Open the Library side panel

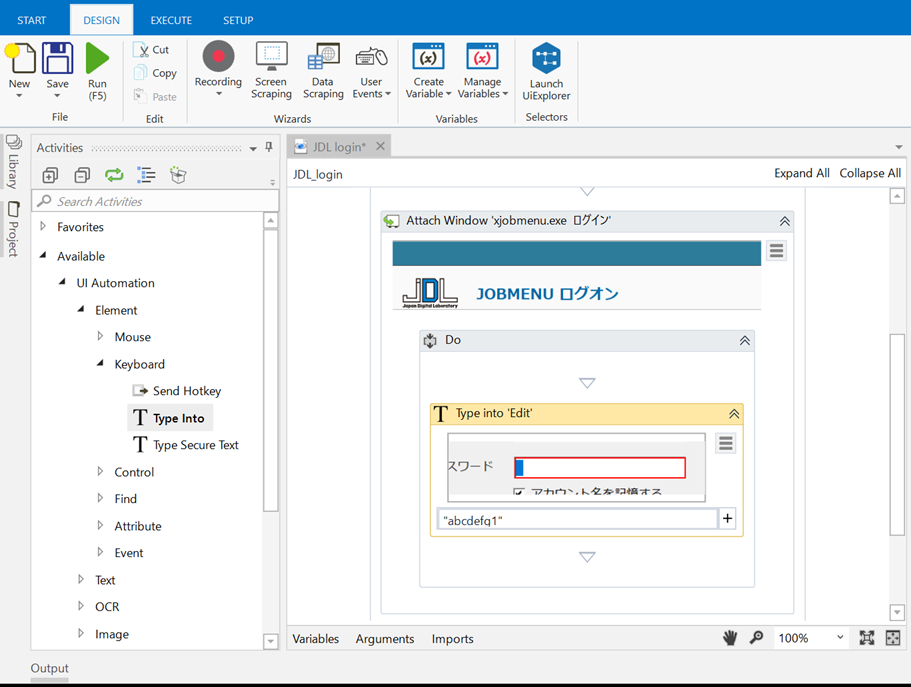pos(13,162)
